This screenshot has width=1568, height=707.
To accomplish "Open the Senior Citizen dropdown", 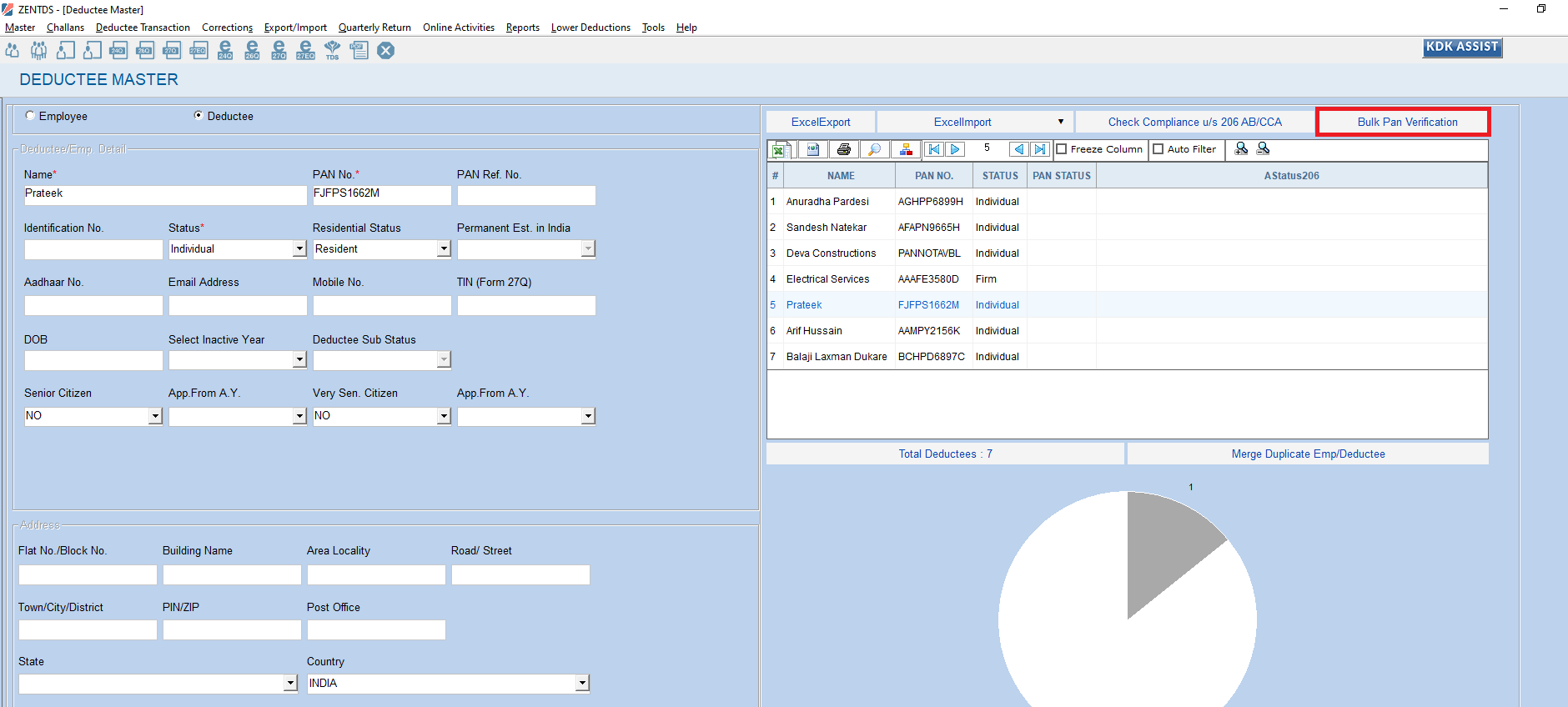I will click(x=155, y=416).
